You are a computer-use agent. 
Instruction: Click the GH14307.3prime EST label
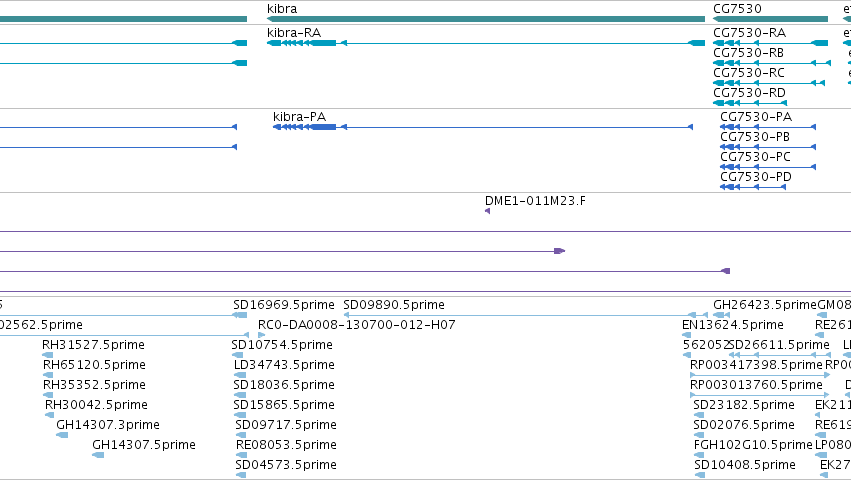(x=108, y=425)
